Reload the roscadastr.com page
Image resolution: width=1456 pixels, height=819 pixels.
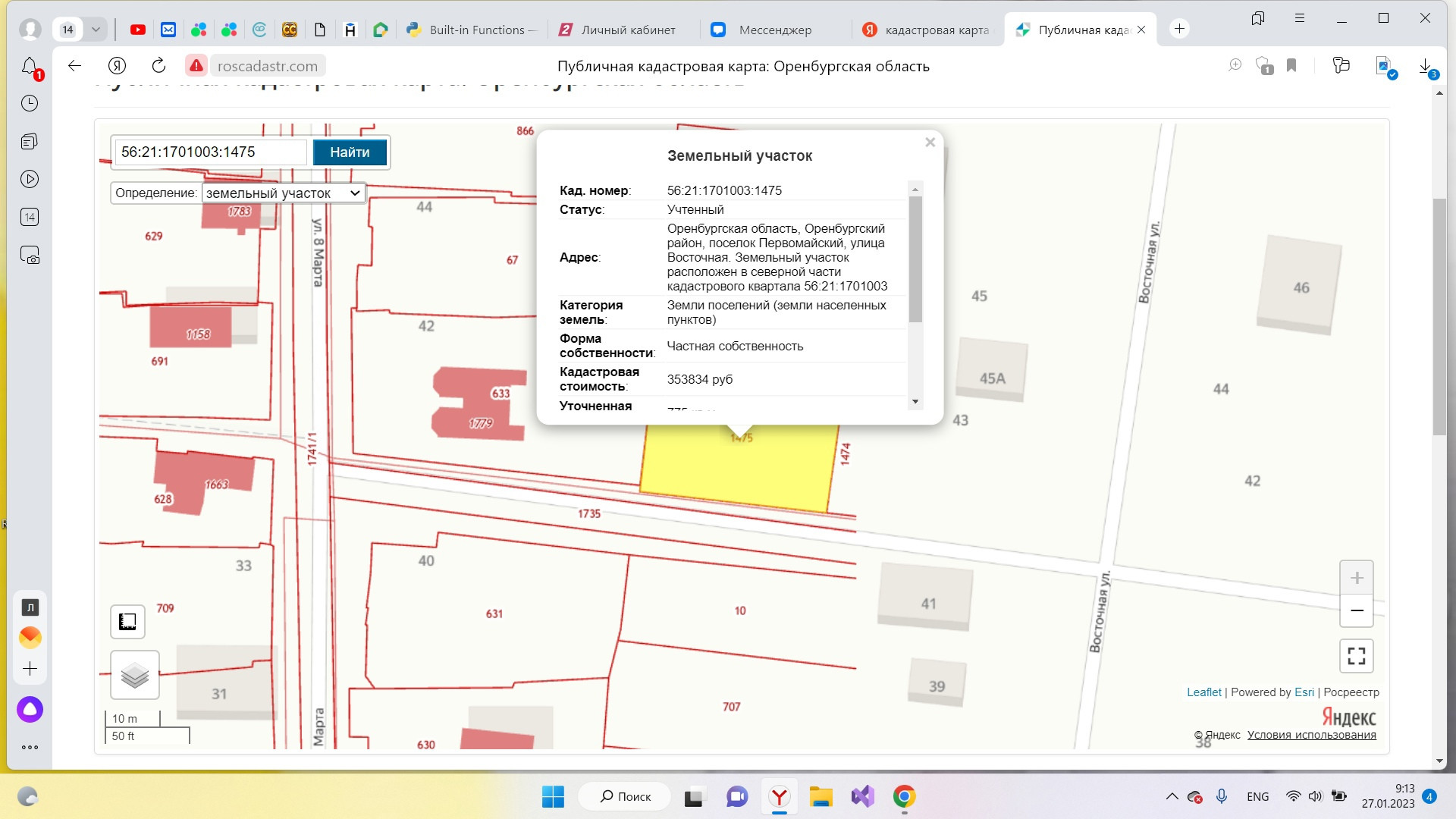158,66
